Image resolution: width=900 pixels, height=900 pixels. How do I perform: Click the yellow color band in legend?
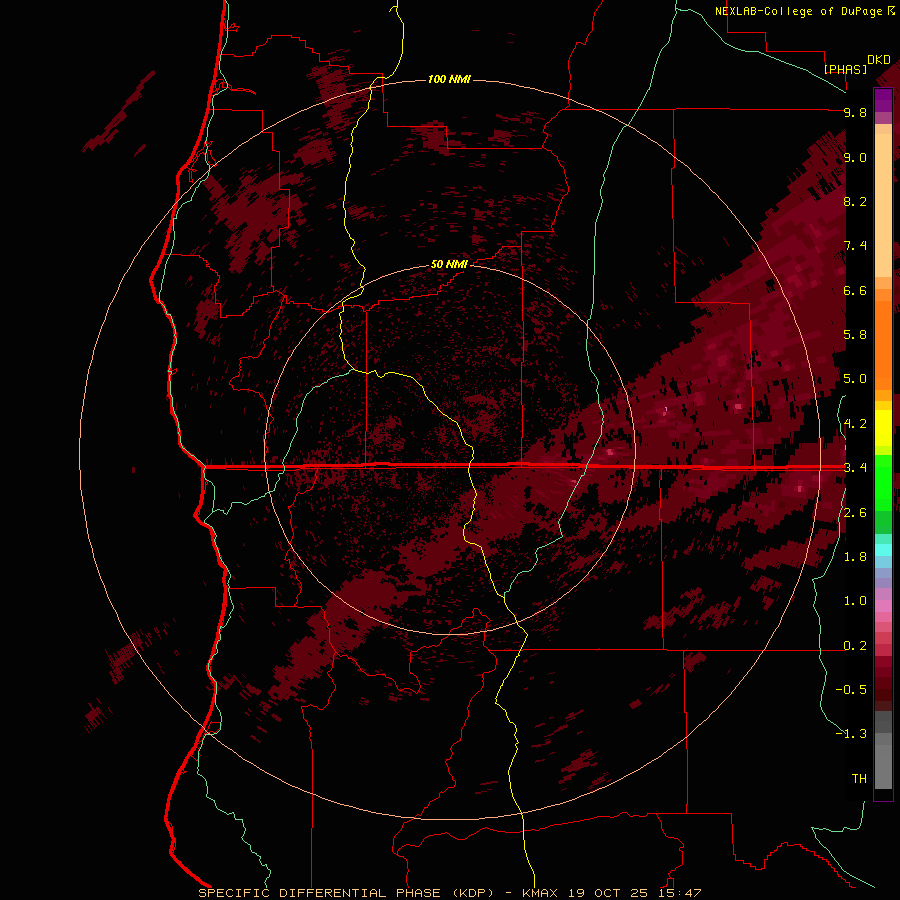tap(883, 428)
